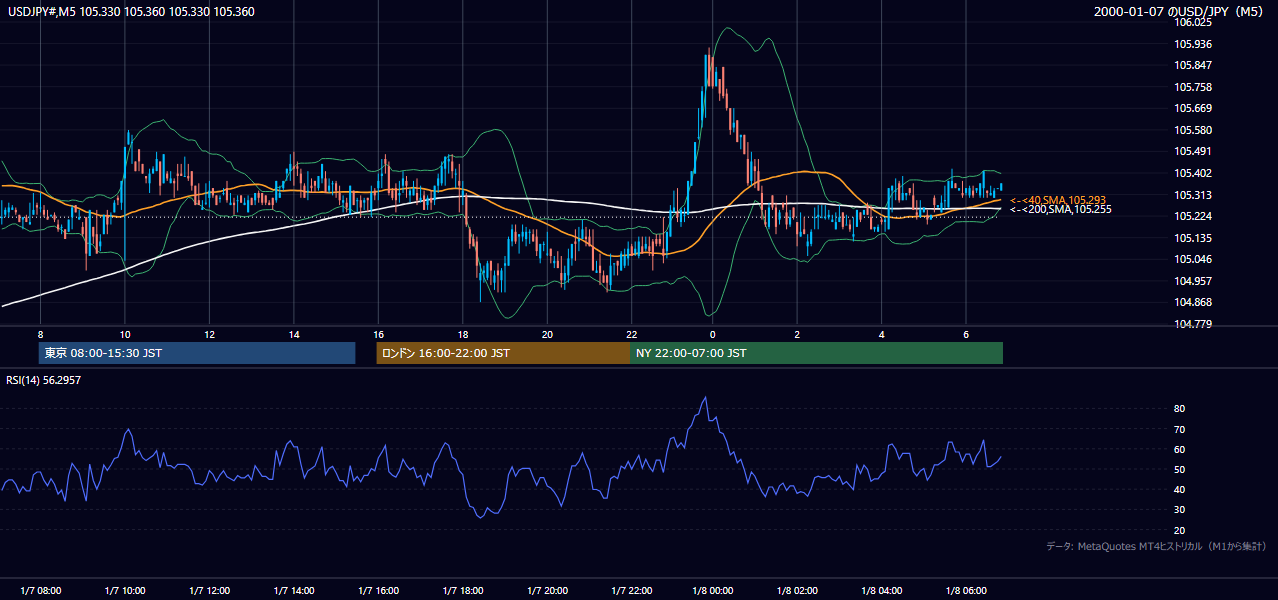This screenshot has height=600, width=1278.
Task: Click price level 106.025 on the axis
Action: point(1194,22)
